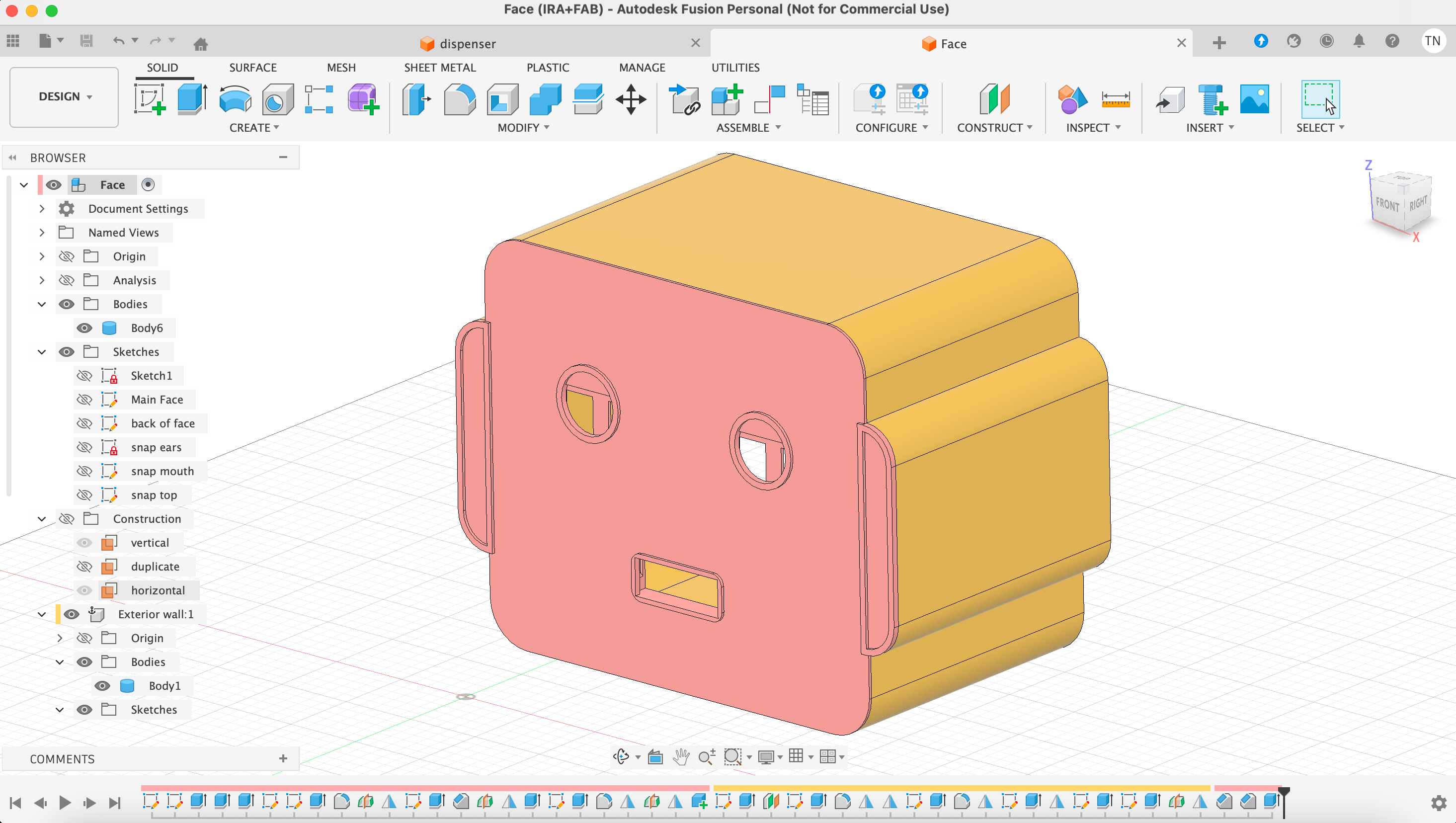Click the Insert Fastener icon

(x=1212, y=99)
